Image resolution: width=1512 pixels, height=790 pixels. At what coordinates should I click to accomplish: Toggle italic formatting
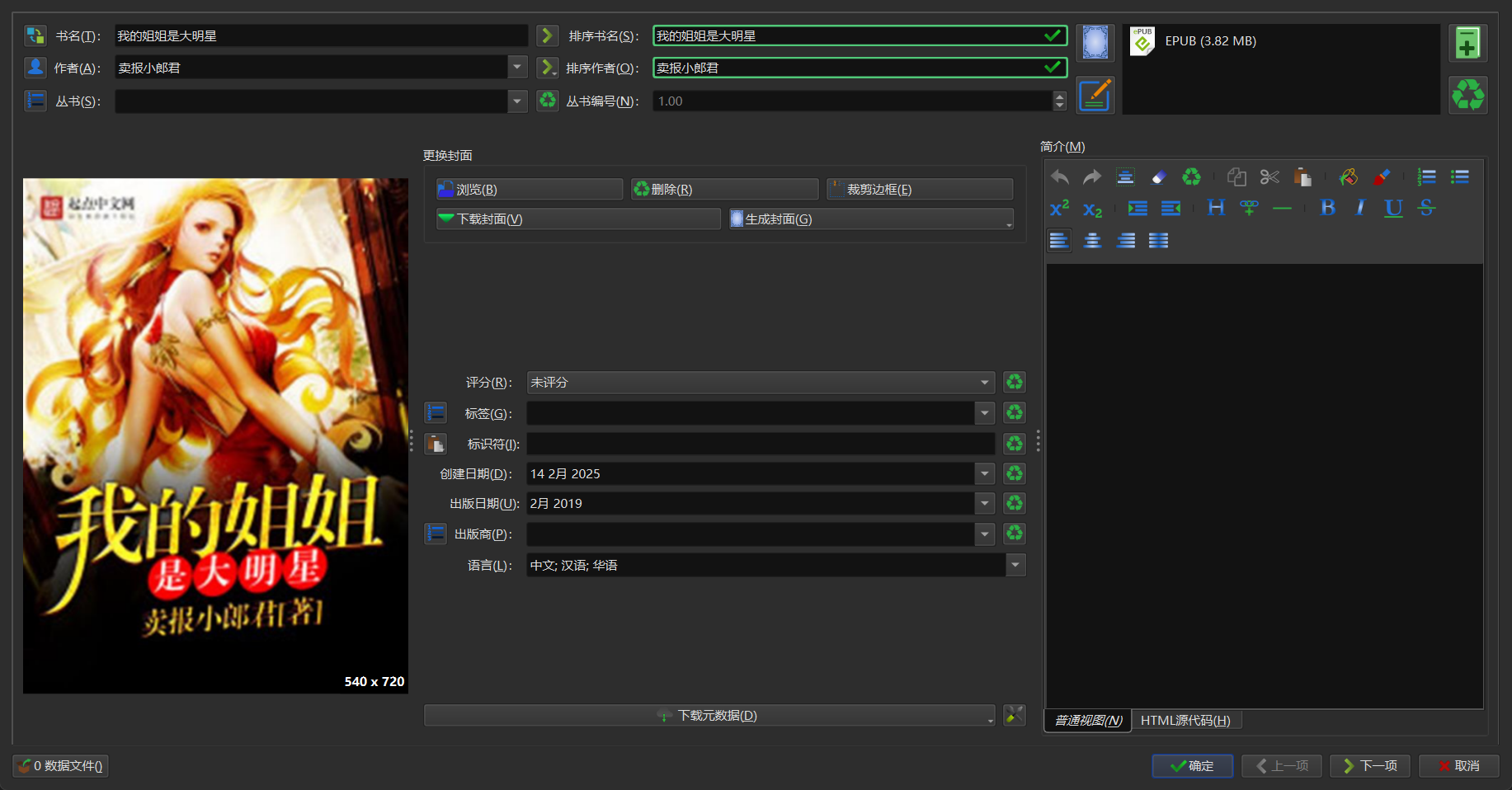1360,208
